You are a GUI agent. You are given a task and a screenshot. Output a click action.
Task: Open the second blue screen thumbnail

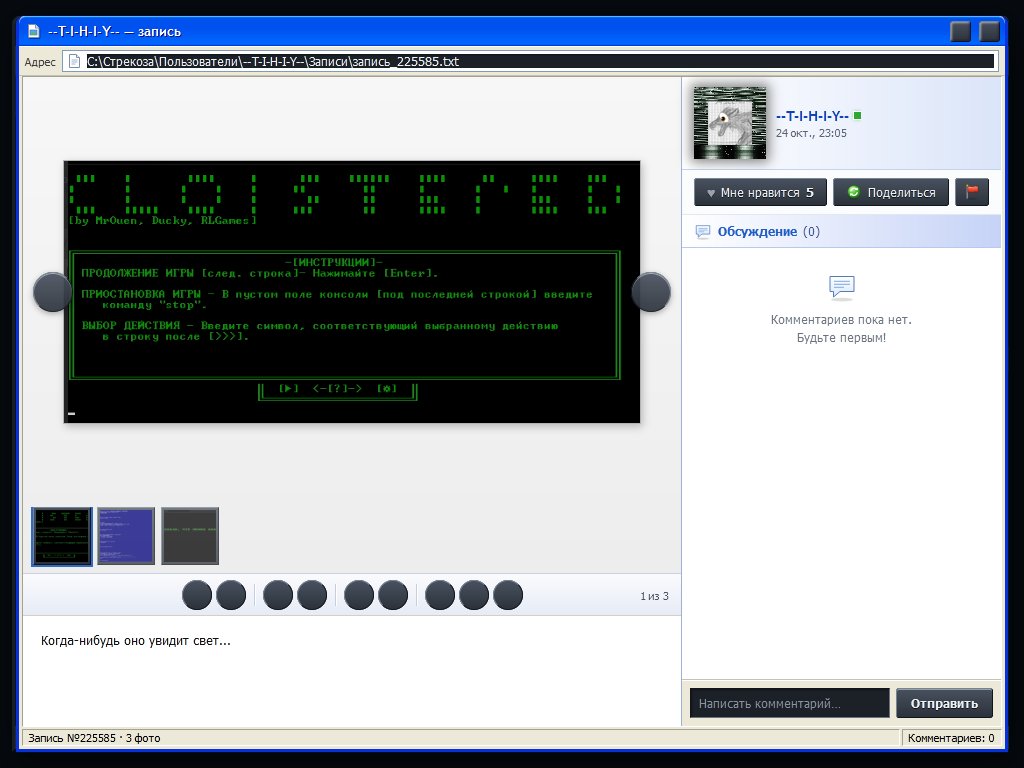tap(126, 536)
